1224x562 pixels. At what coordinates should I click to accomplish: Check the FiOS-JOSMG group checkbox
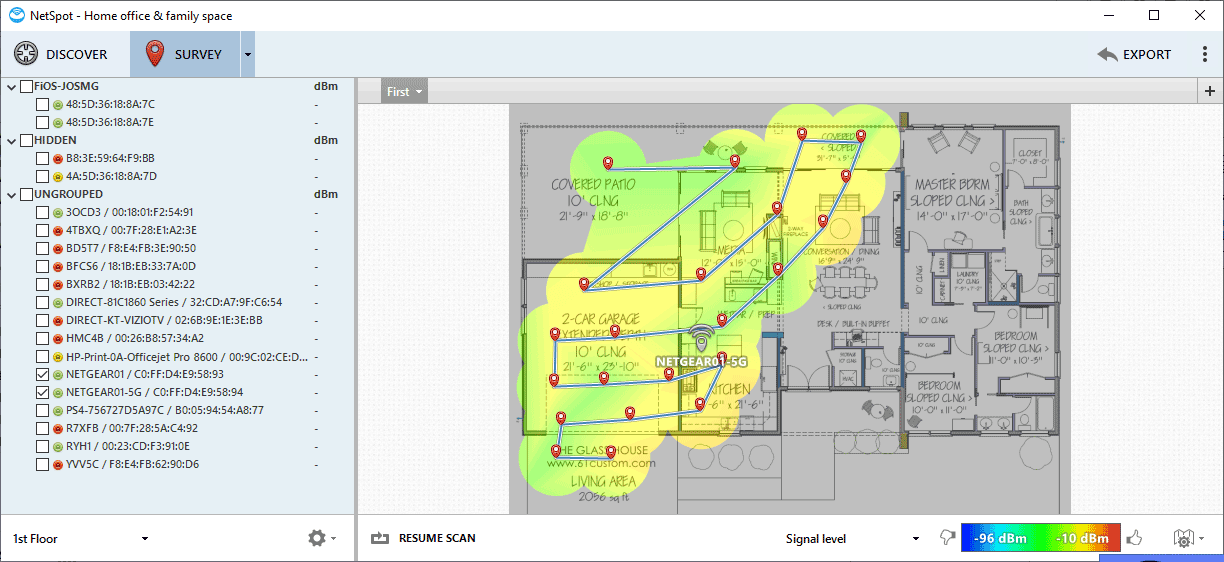pos(26,86)
